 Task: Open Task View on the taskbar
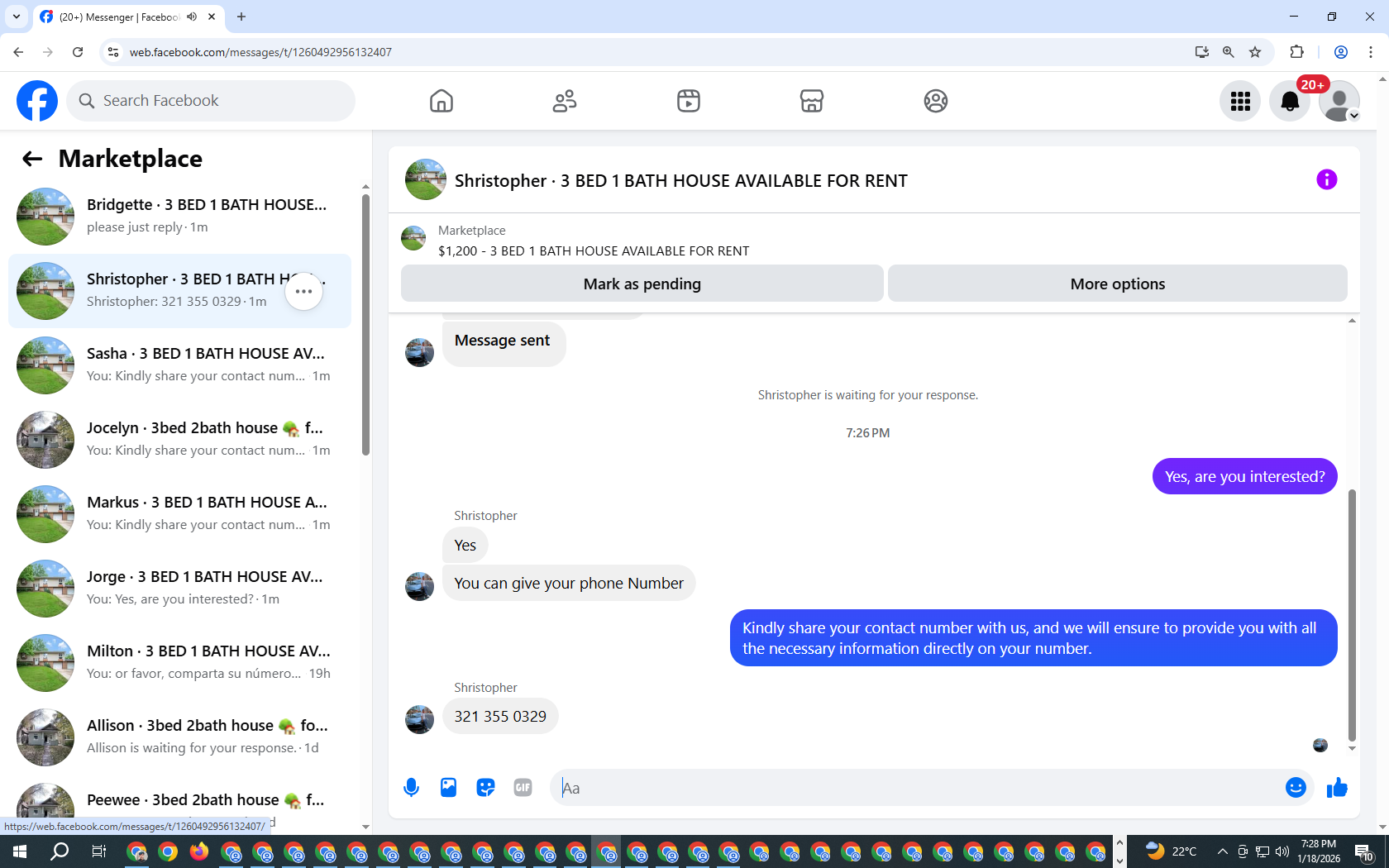point(98,851)
